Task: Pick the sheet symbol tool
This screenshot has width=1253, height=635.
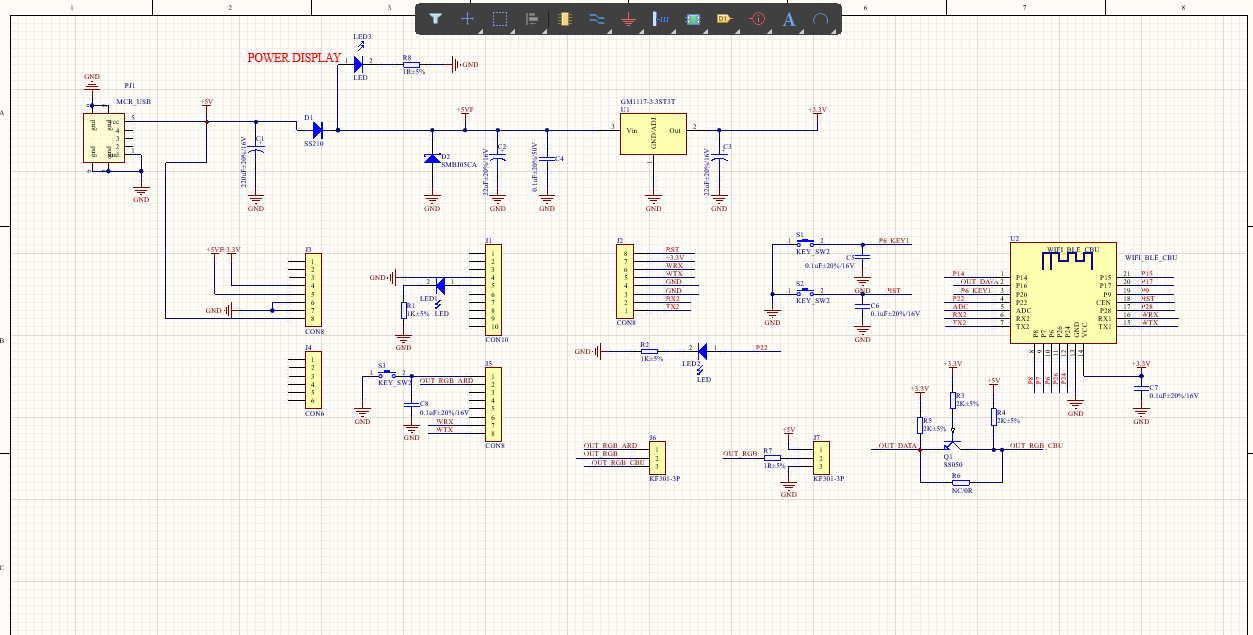Action: click(692, 18)
